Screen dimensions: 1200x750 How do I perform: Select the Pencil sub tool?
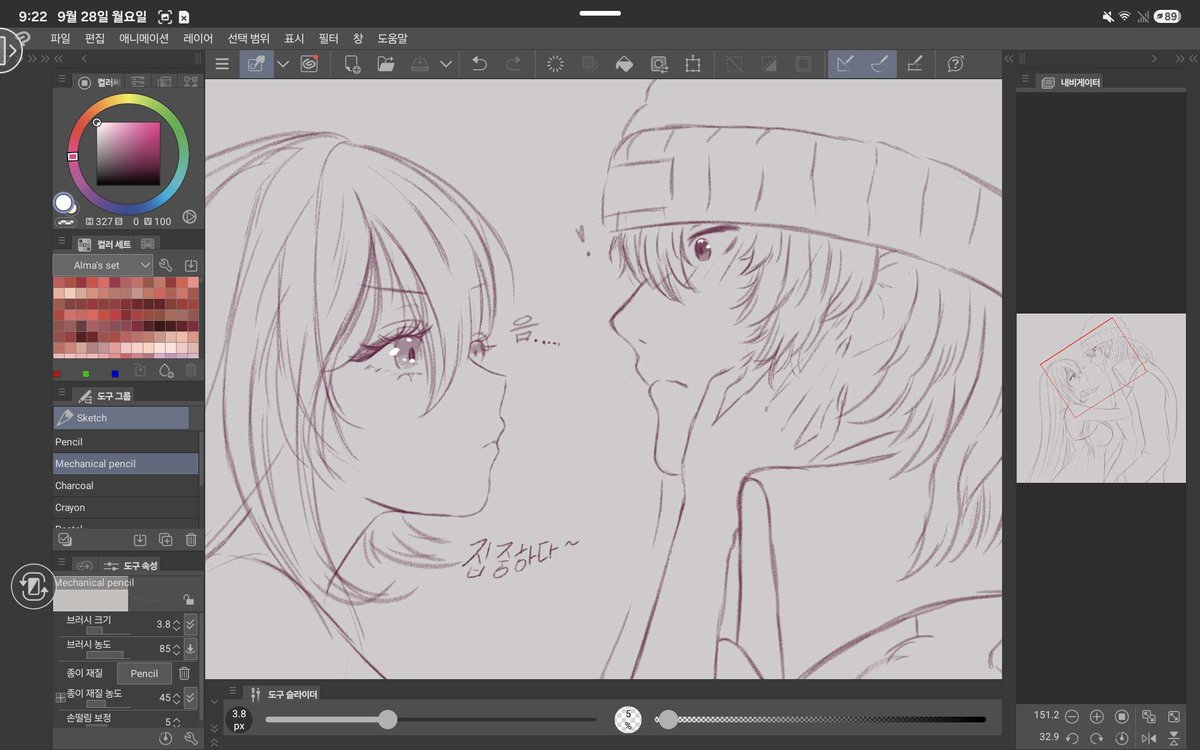(x=126, y=442)
